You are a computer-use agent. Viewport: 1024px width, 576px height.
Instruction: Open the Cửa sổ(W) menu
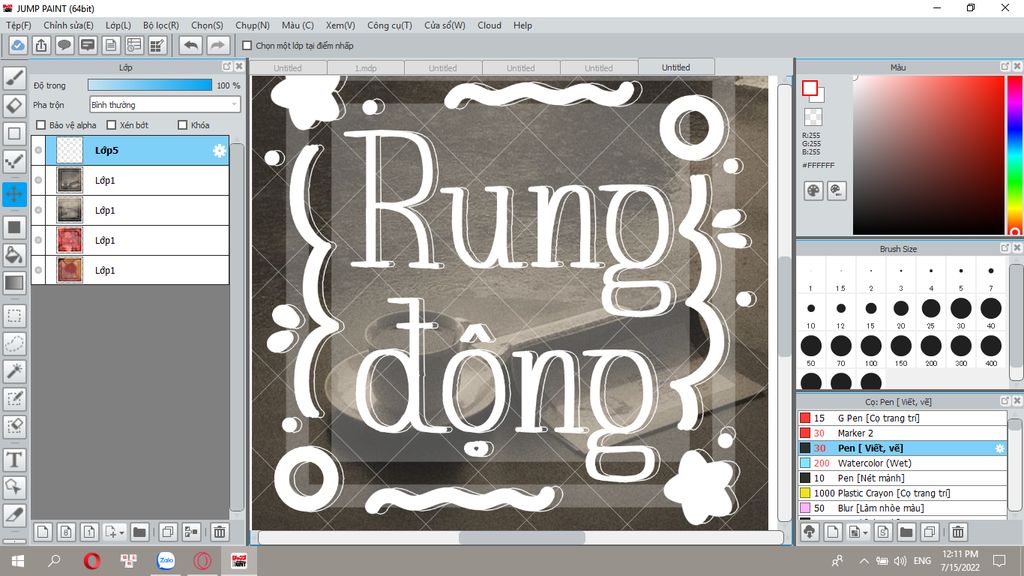click(445, 25)
